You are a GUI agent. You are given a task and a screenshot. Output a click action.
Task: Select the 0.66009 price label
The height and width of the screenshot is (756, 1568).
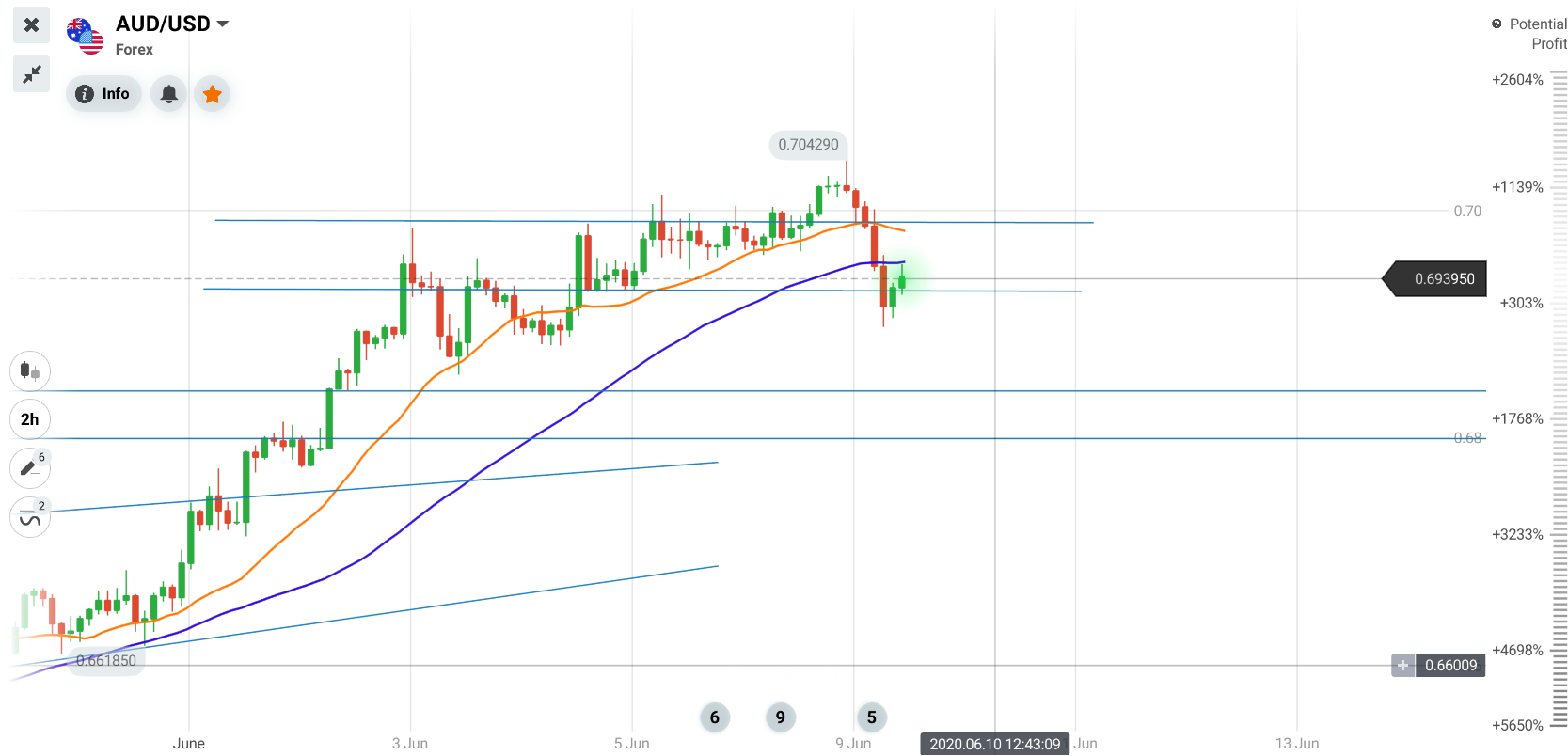[x=1450, y=666]
